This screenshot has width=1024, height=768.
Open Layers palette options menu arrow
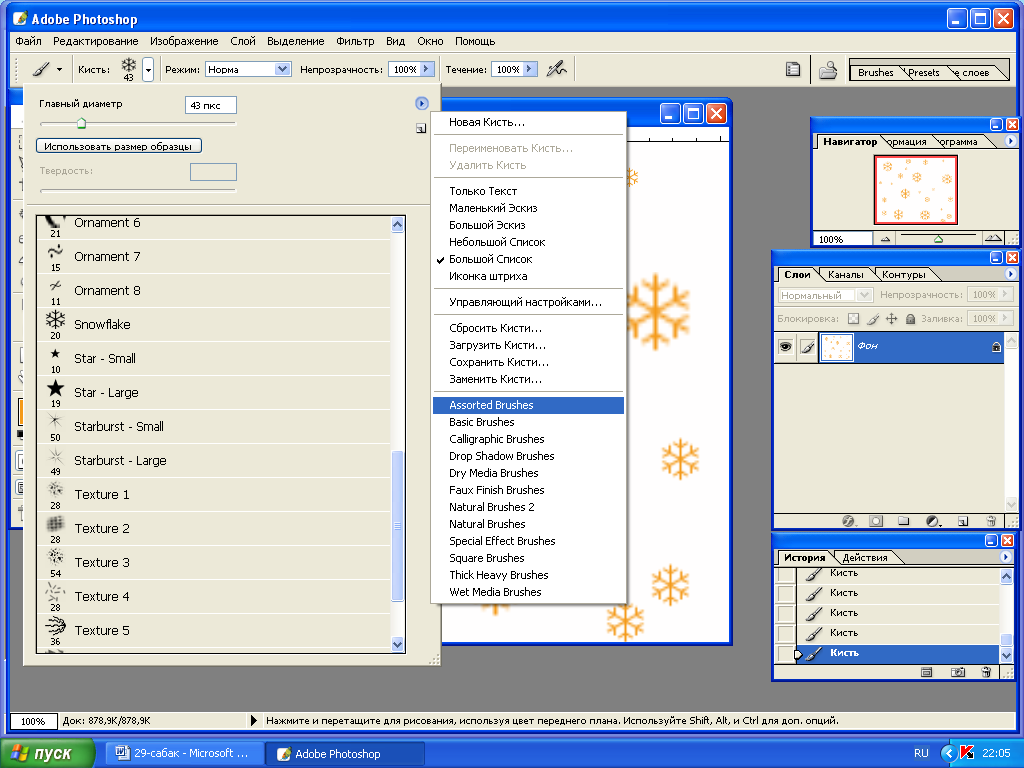pos(1010,274)
